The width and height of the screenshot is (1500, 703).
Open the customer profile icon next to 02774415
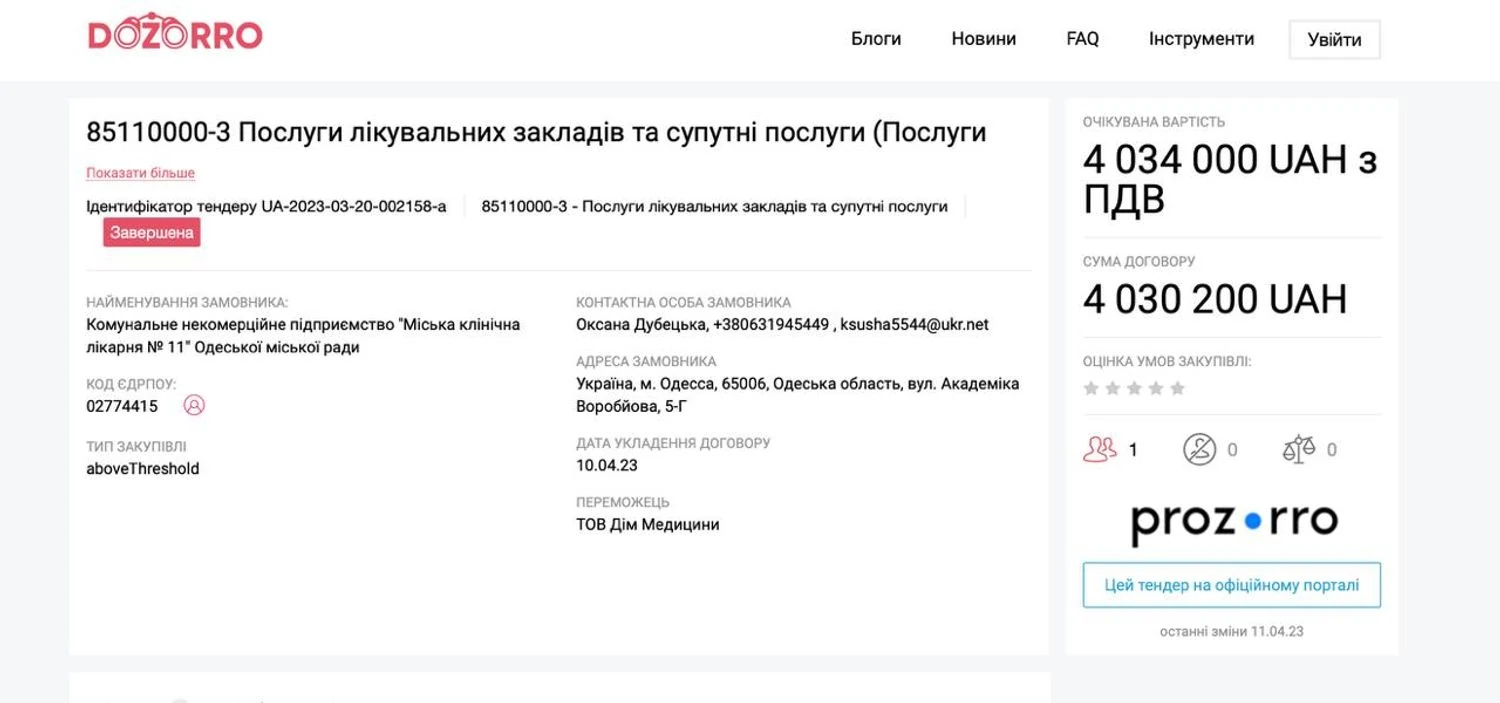(x=194, y=405)
